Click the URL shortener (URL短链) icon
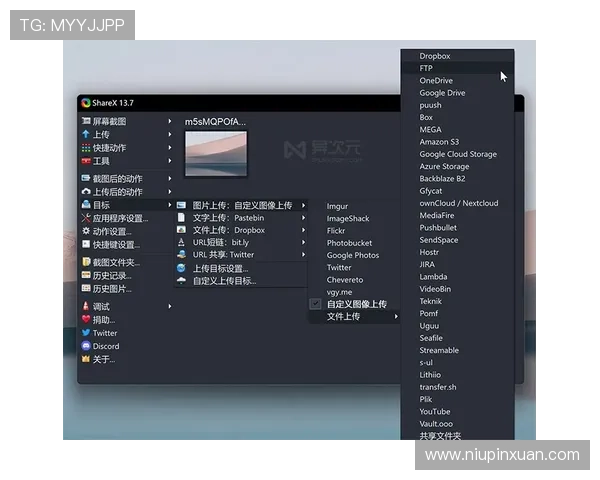 point(181,242)
